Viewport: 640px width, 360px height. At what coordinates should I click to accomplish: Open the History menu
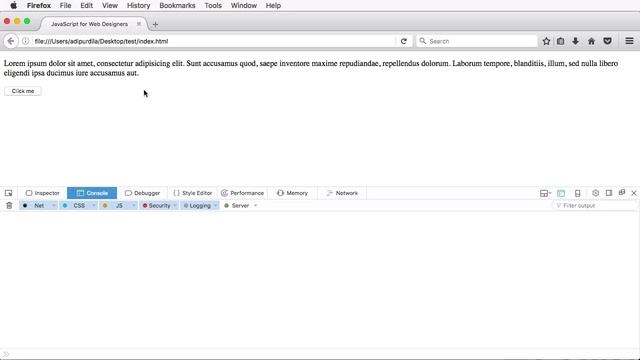(138, 6)
